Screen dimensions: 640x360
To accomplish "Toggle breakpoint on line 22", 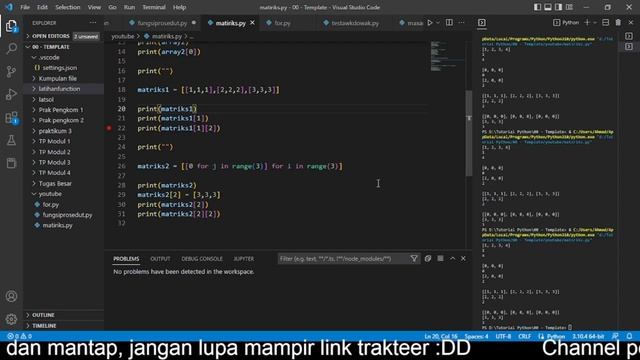I will pos(109,128).
